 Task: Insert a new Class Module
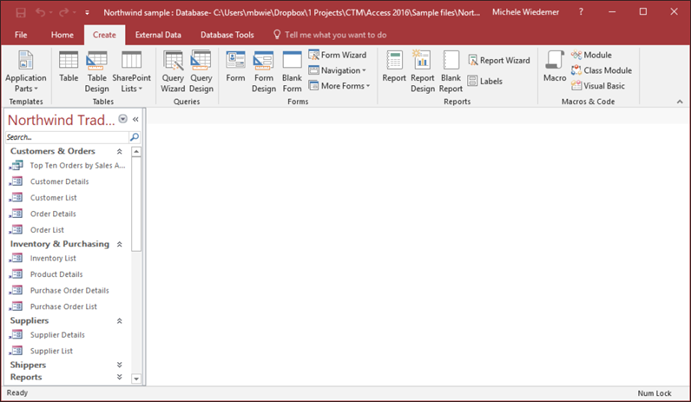[601, 71]
